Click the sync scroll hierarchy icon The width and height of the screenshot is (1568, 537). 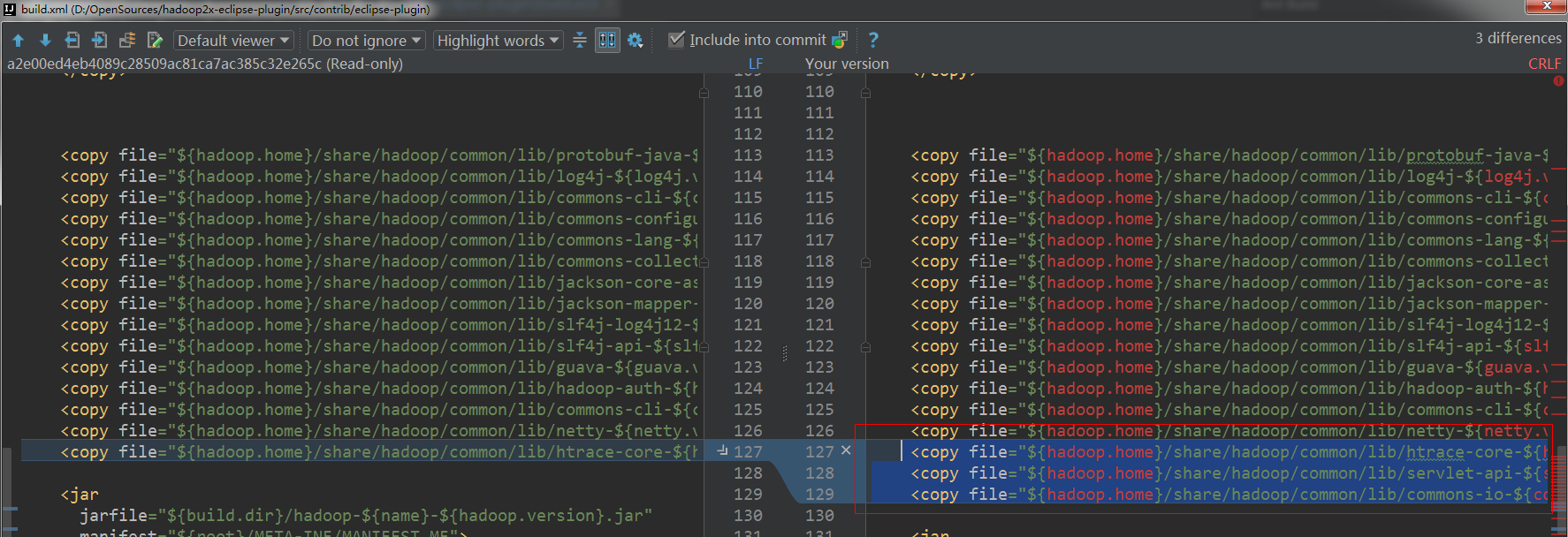coord(127,41)
